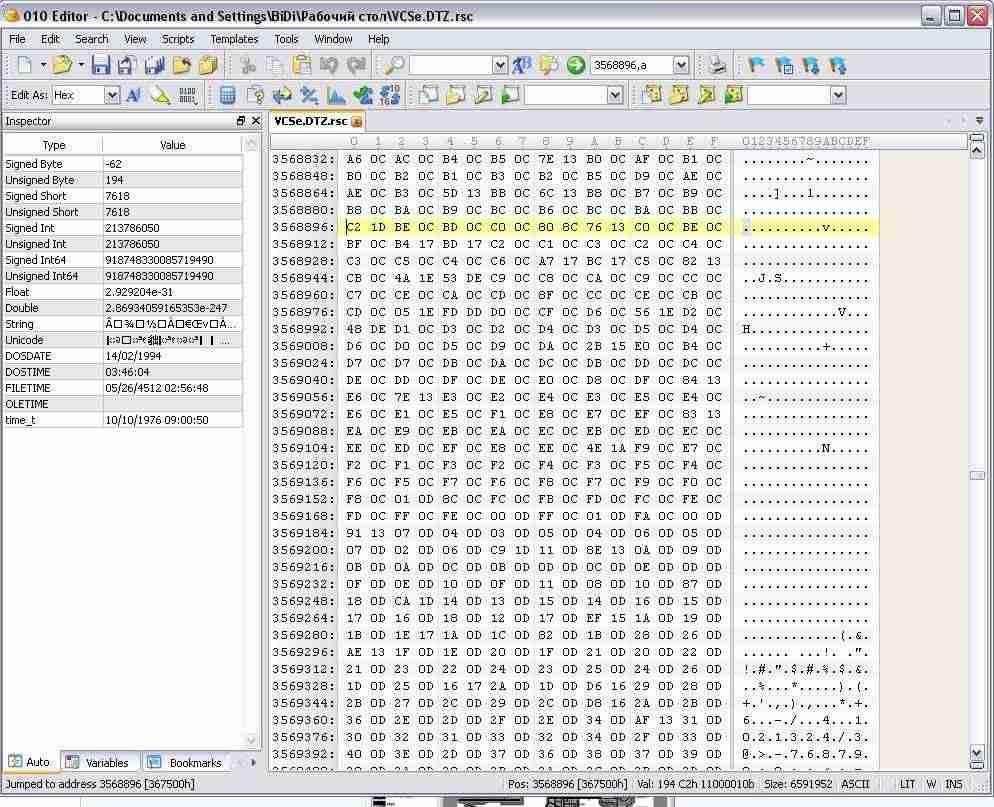Click the Histogram chart icon
Image resolution: width=994 pixels, height=807 pixels.
pos(336,95)
